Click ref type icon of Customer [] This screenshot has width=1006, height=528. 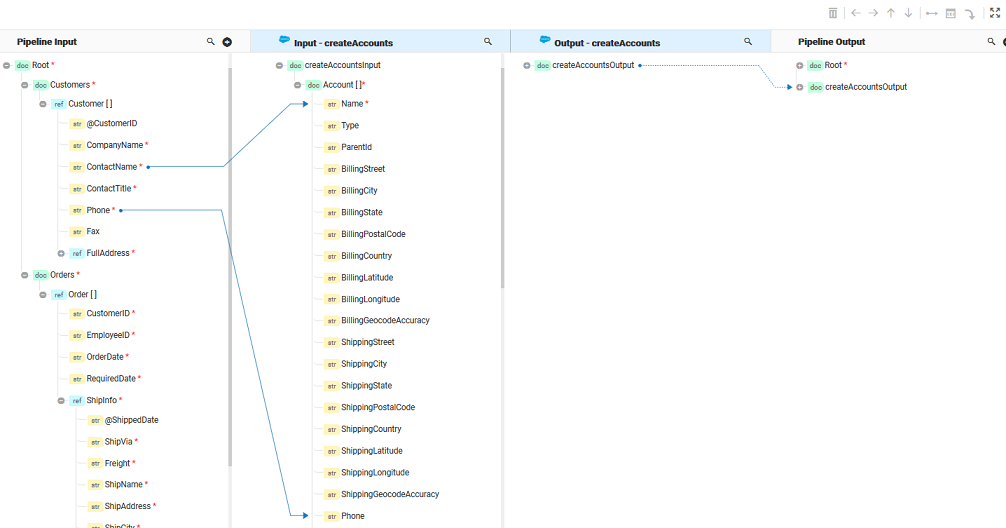59,104
